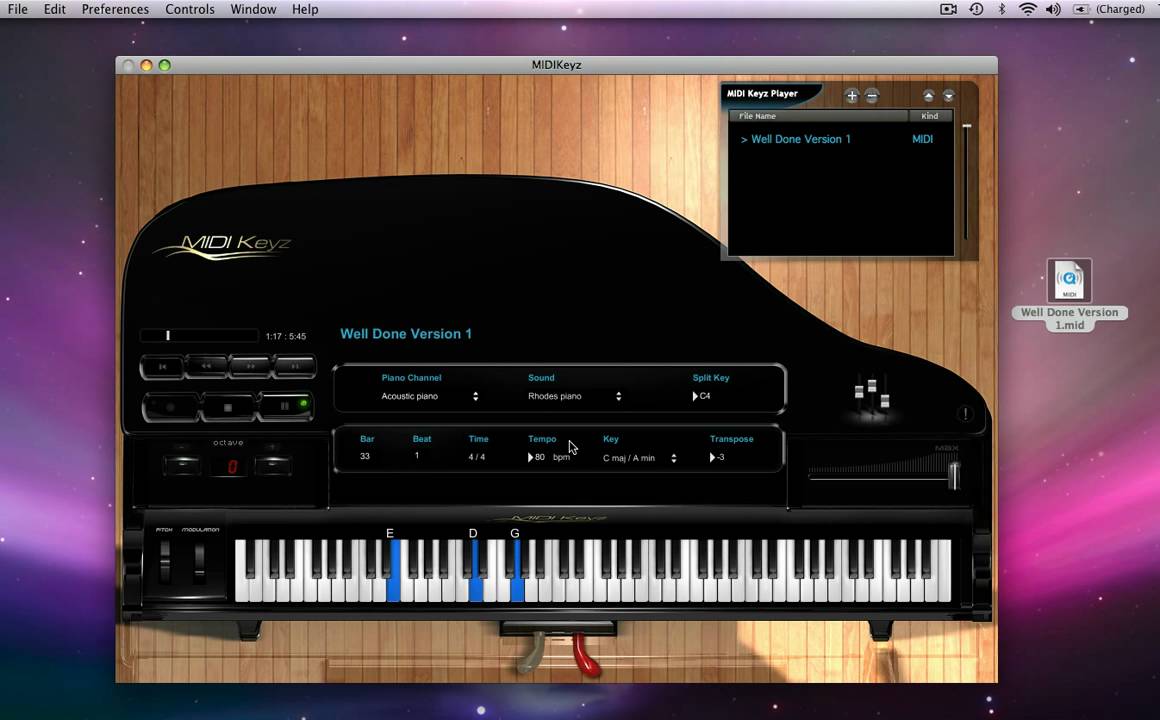1160x720 pixels.
Task: Click the Kind column header
Action: (930, 116)
